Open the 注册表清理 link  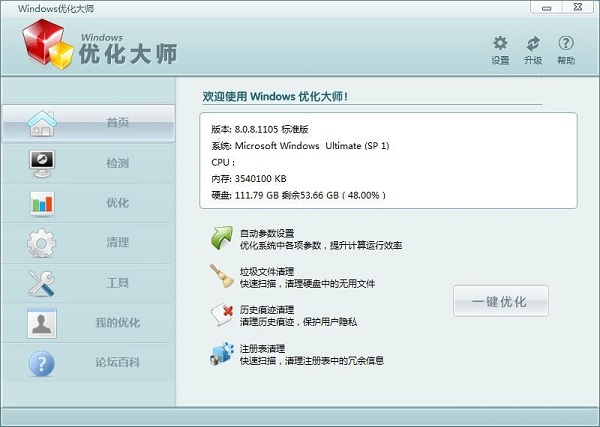(x=262, y=349)
